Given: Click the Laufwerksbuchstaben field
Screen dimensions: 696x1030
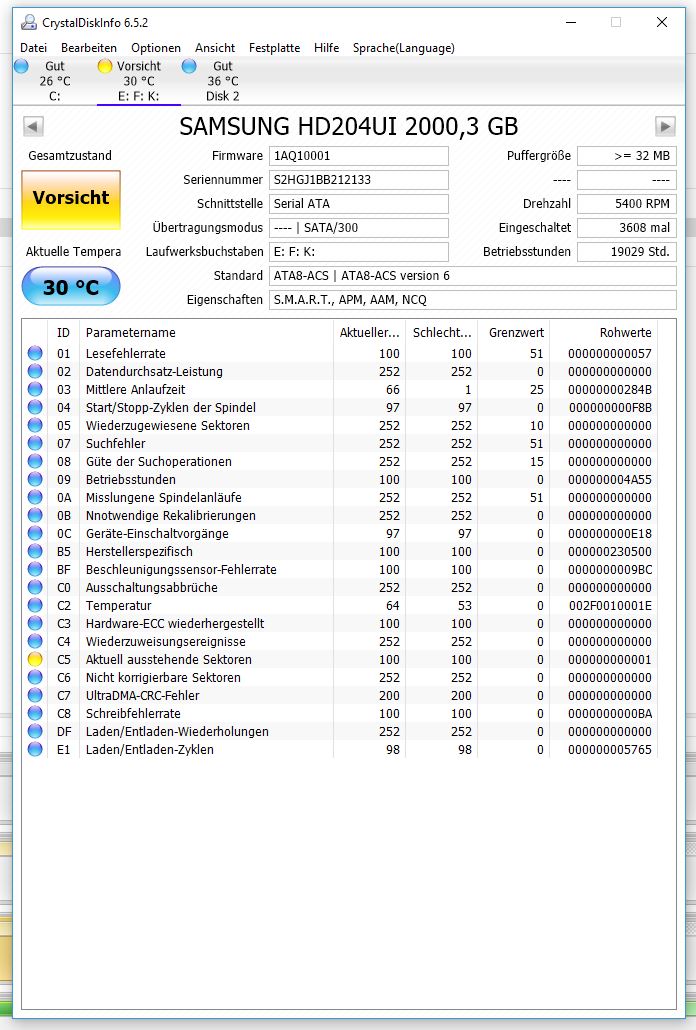Looking at the screenshot, I should pos(359,252).
